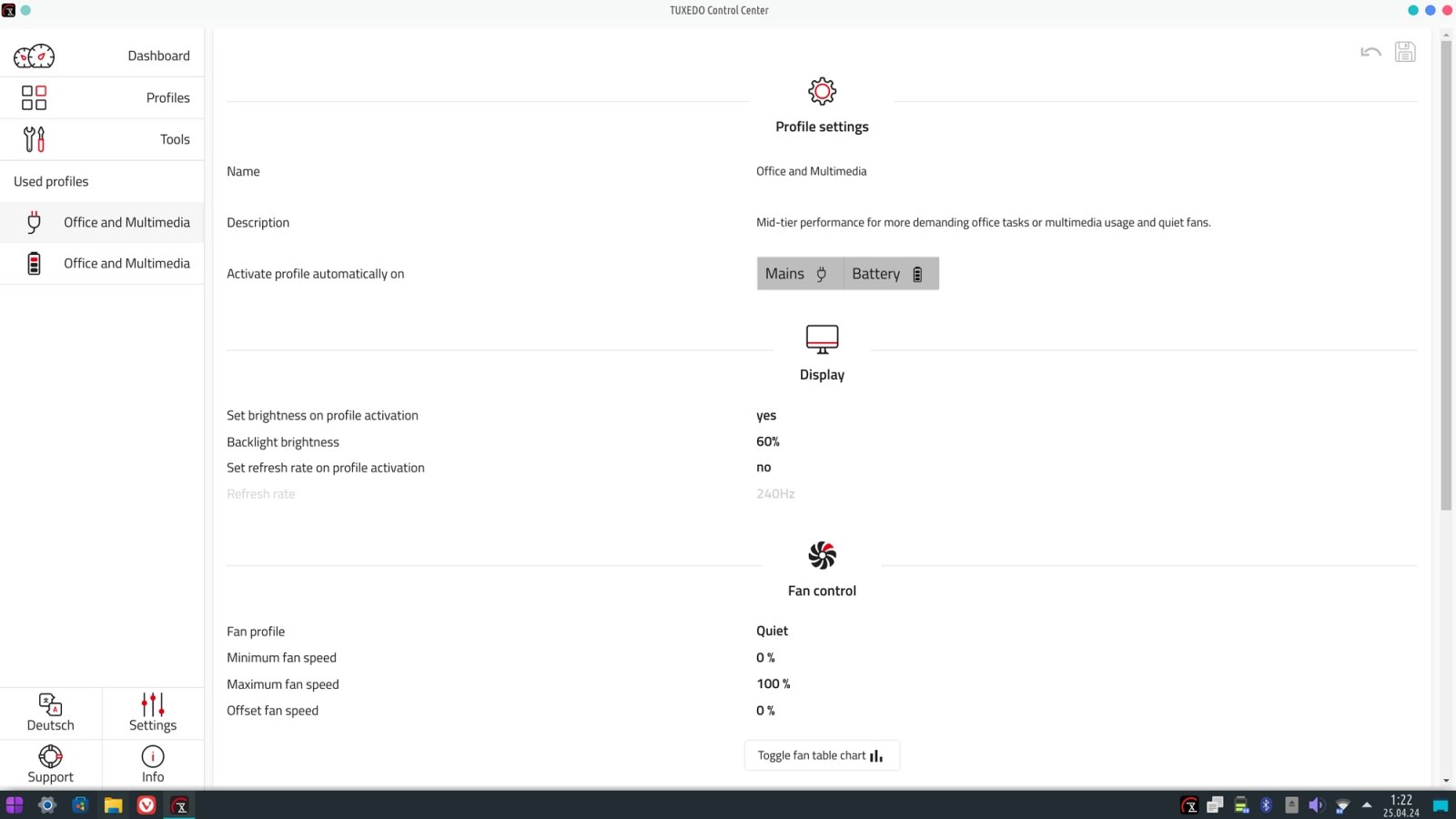Select the mains Office and Multimedia profile

pyautogui.click(x=102, y=222)
